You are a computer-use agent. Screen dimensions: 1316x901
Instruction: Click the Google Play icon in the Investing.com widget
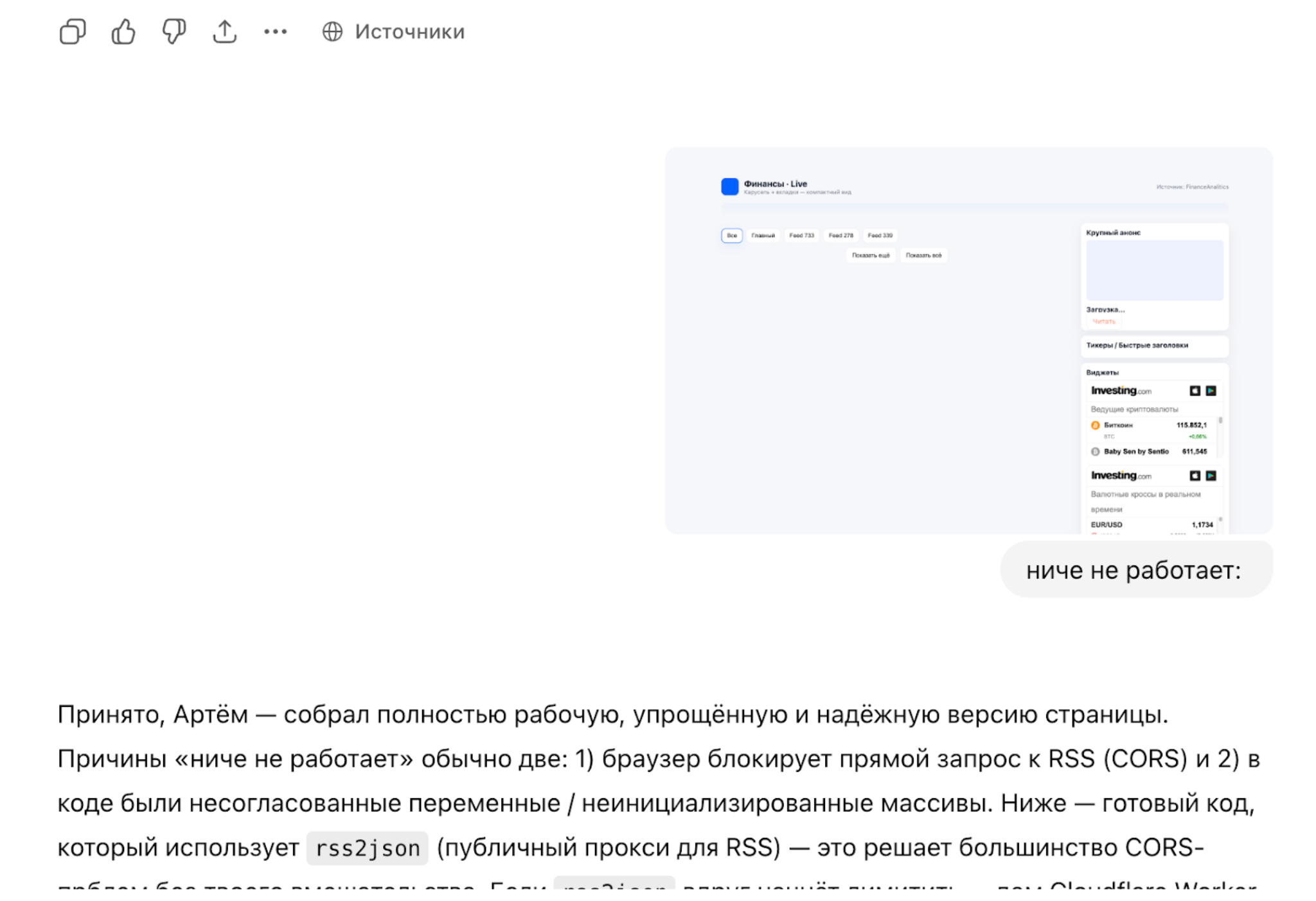point(1211,391)
